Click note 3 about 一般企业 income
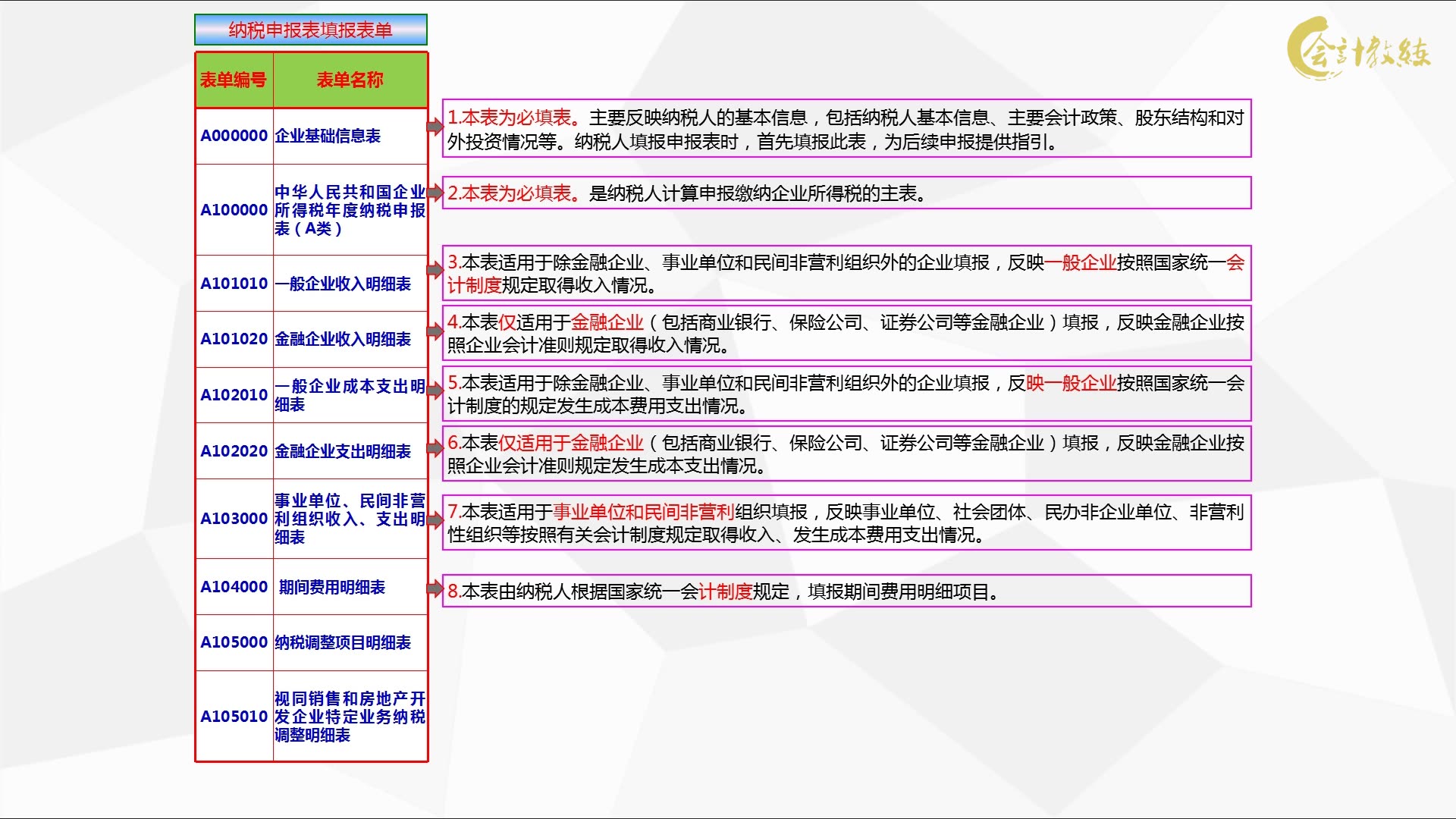The width and height of the screenshot is (1456, 819). tap(846, 273)
